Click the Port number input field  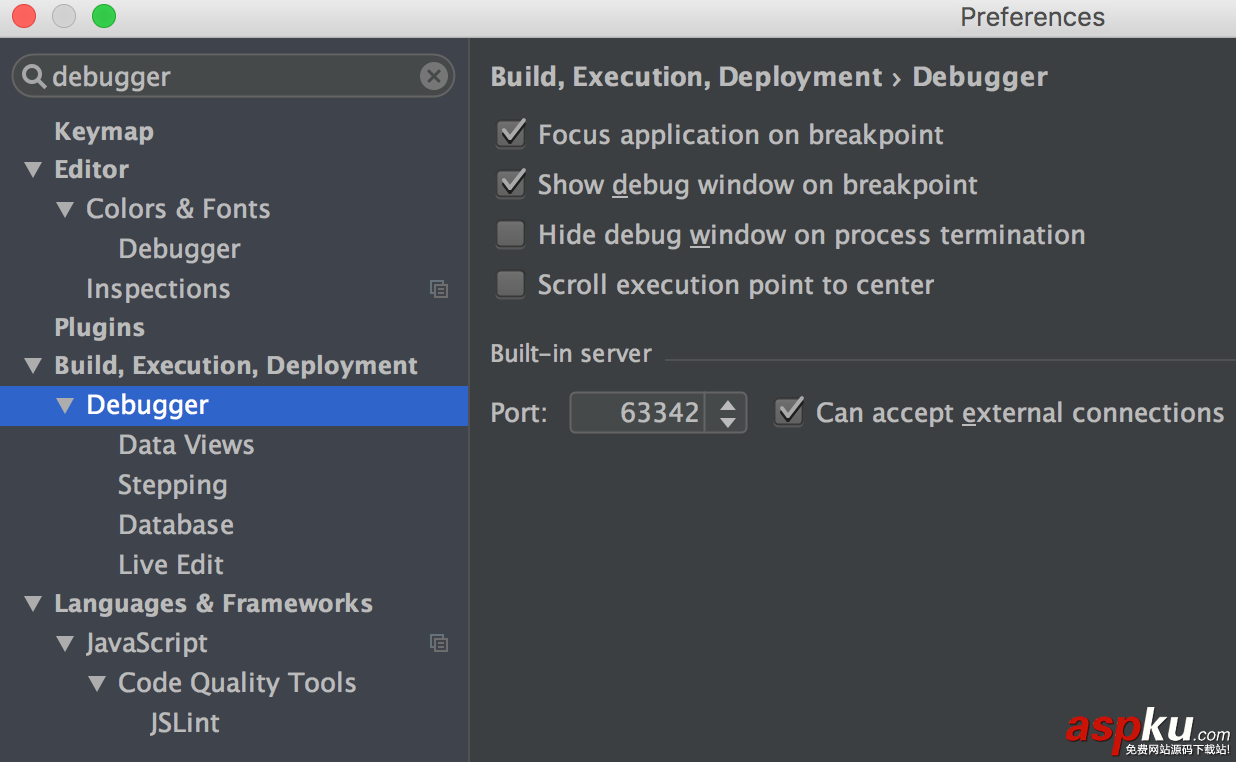point(638,413)
